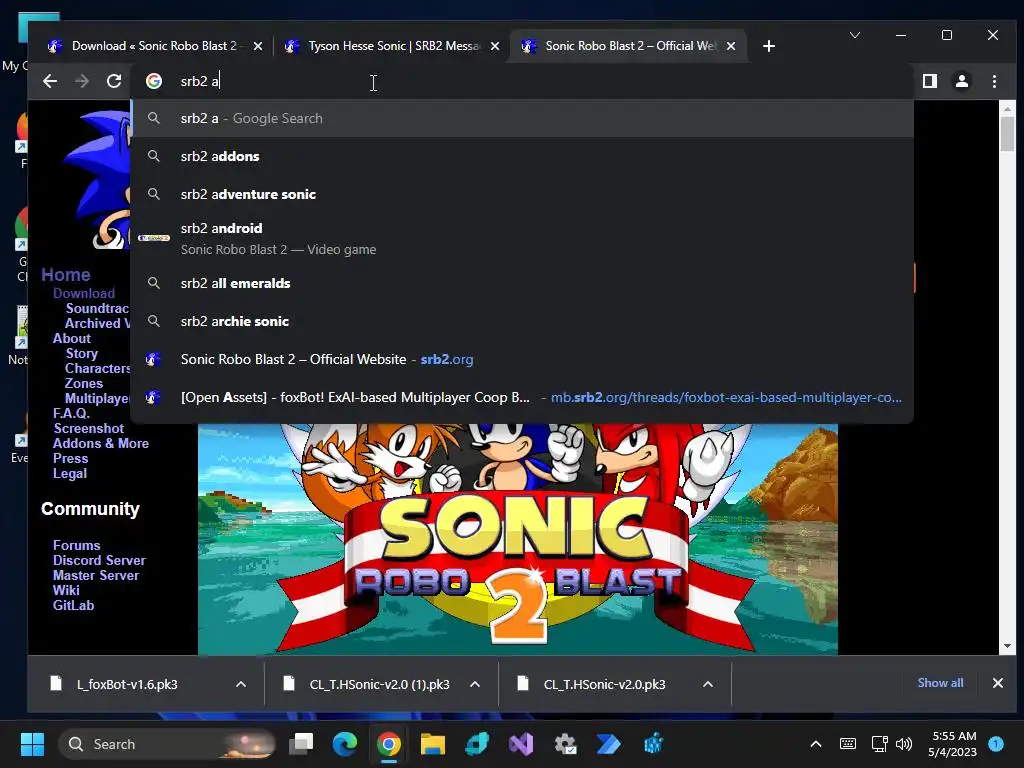
Task: Open the volume control in system tray
Action: (904, 744)
